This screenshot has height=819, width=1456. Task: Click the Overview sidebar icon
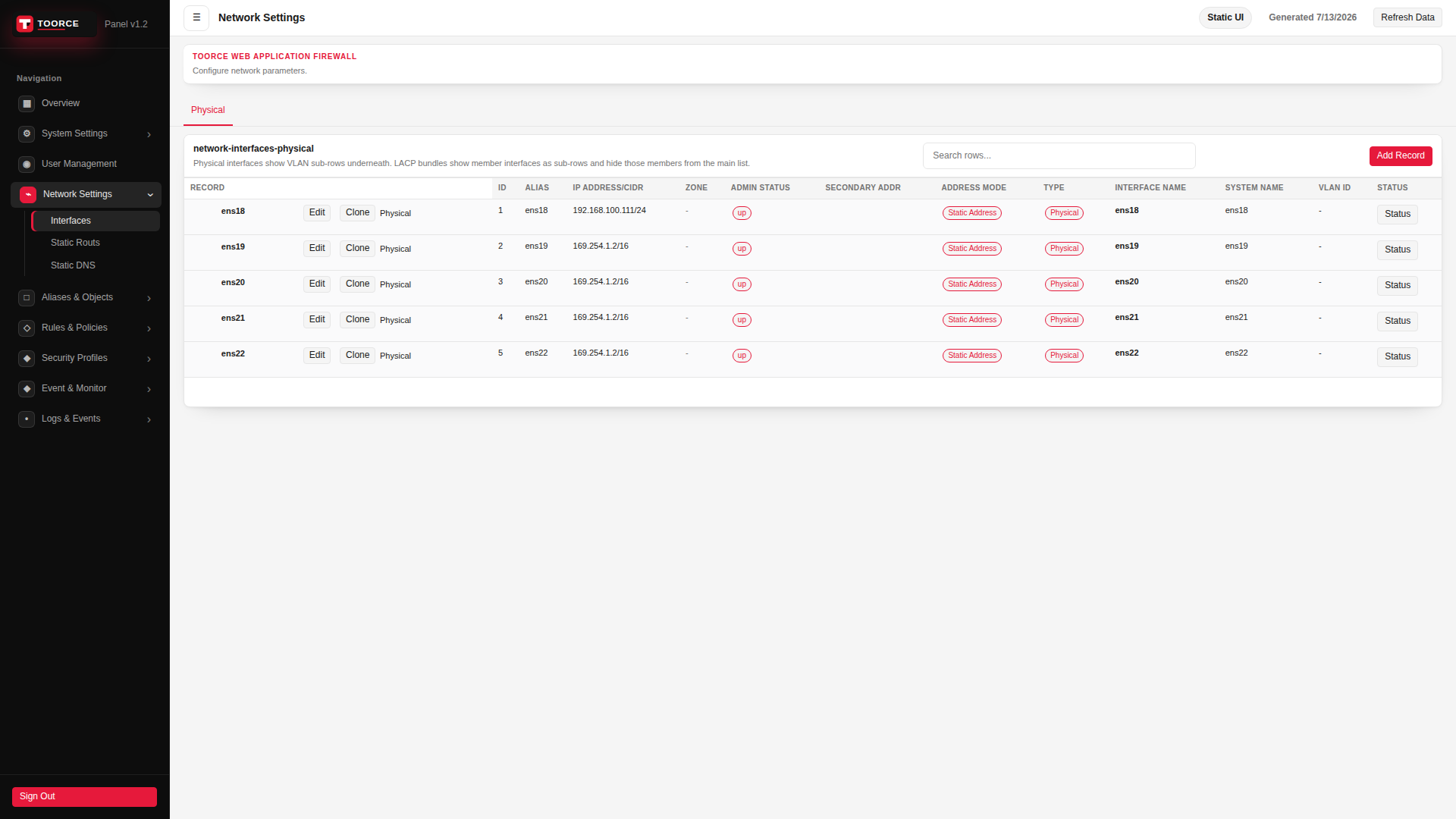27,104
